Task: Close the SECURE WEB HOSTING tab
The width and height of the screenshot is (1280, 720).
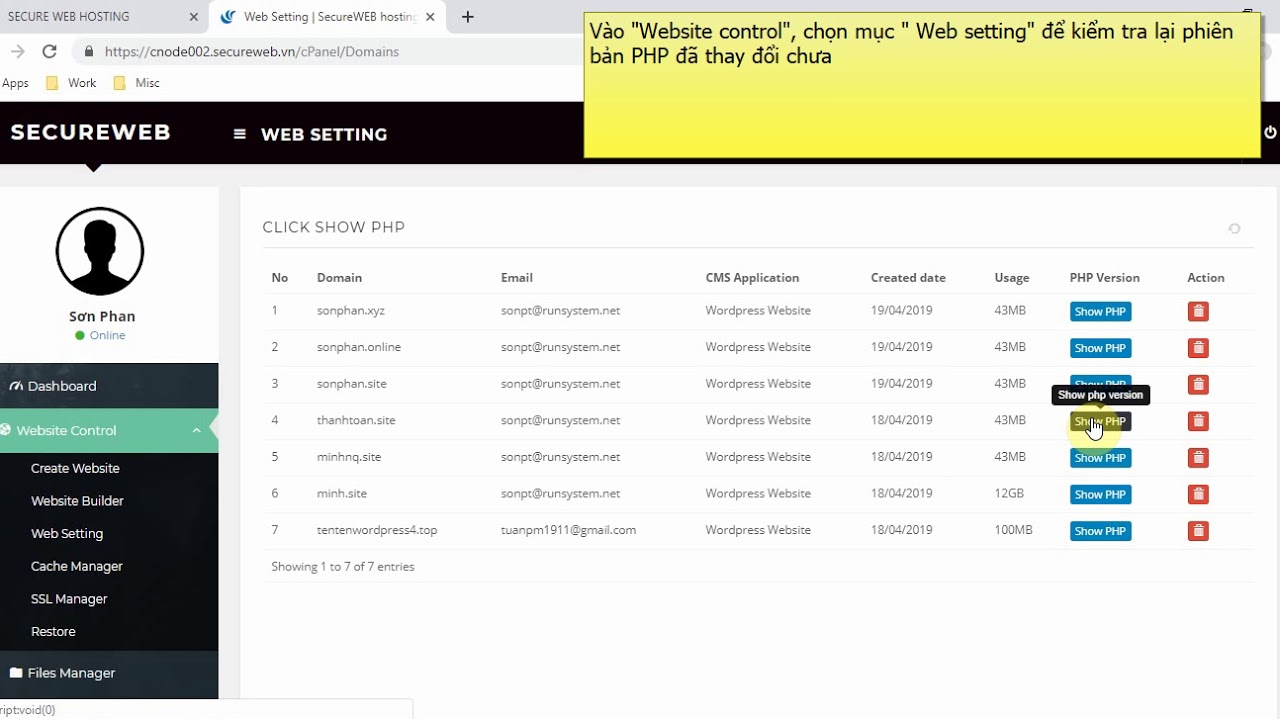Action: click(194, 17)
